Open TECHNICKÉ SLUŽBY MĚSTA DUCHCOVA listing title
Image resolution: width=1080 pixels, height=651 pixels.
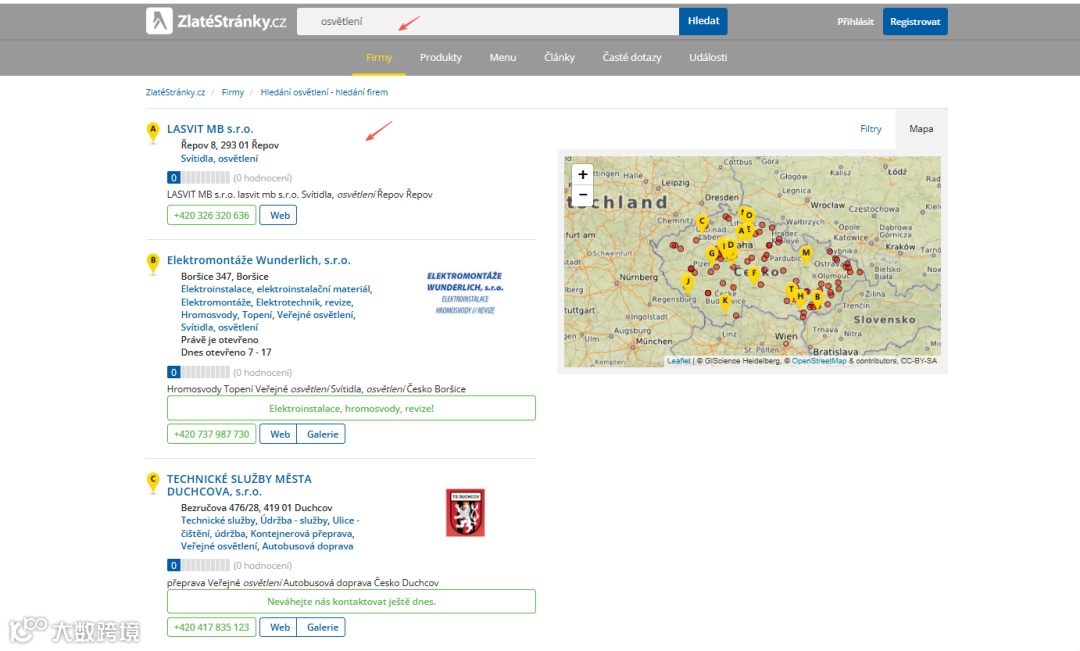239,485
